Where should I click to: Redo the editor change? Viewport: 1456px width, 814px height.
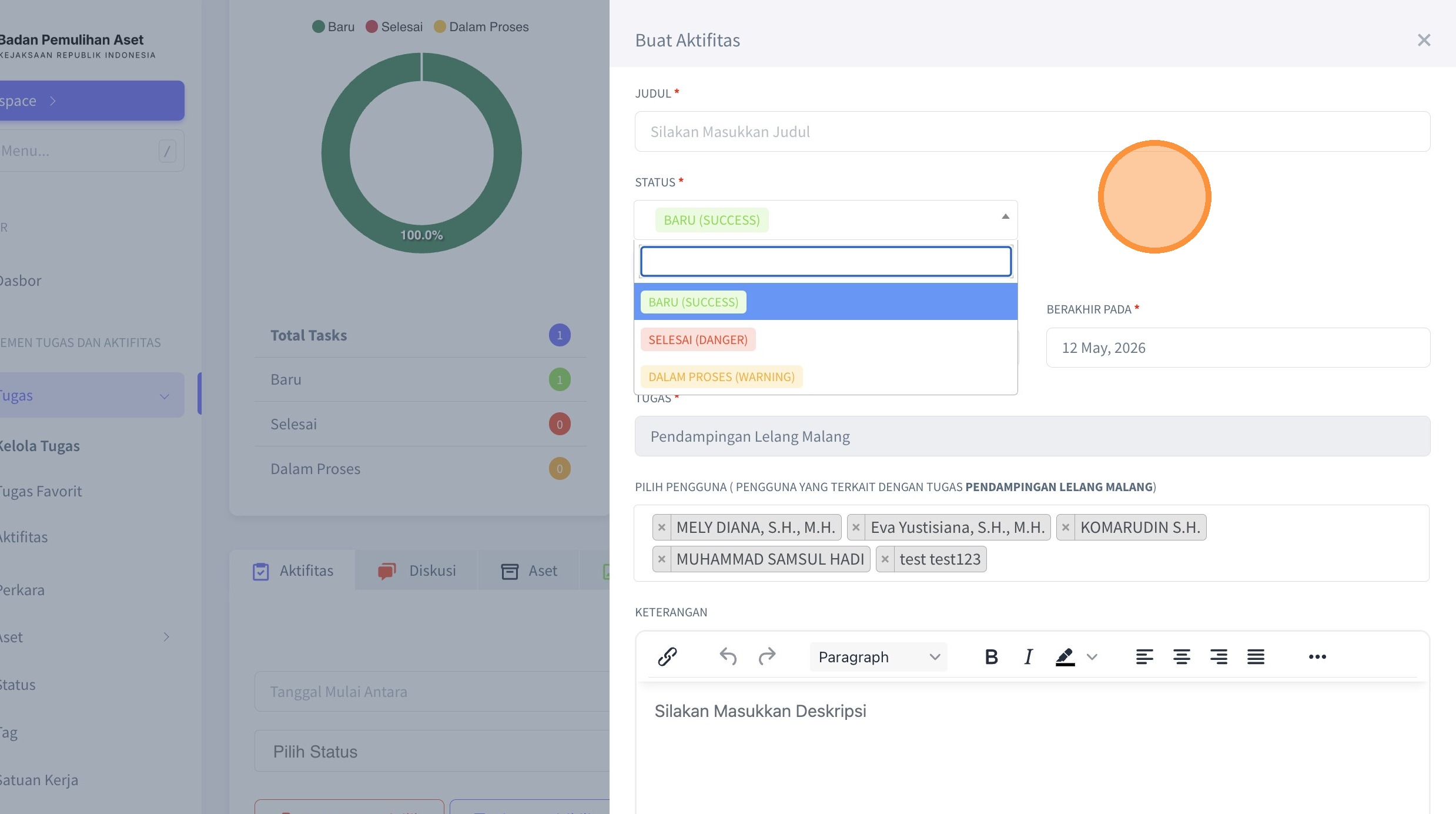767,656
